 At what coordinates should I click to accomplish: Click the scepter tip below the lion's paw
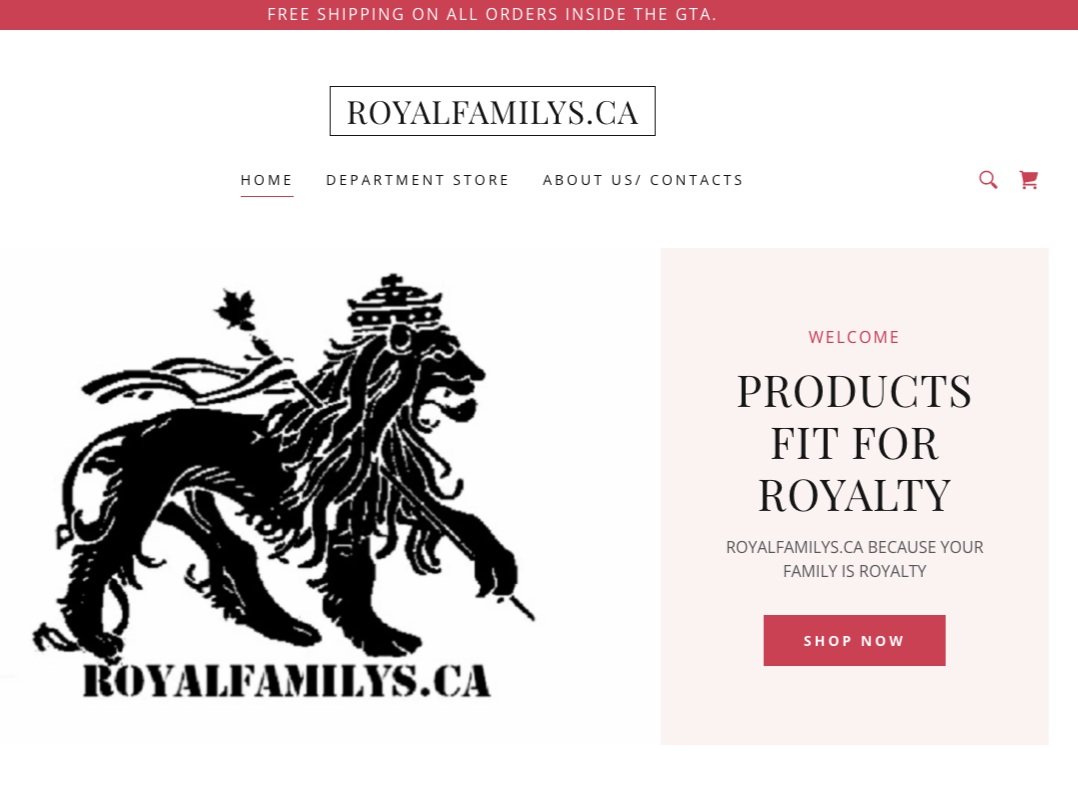[x=521, y=608]
